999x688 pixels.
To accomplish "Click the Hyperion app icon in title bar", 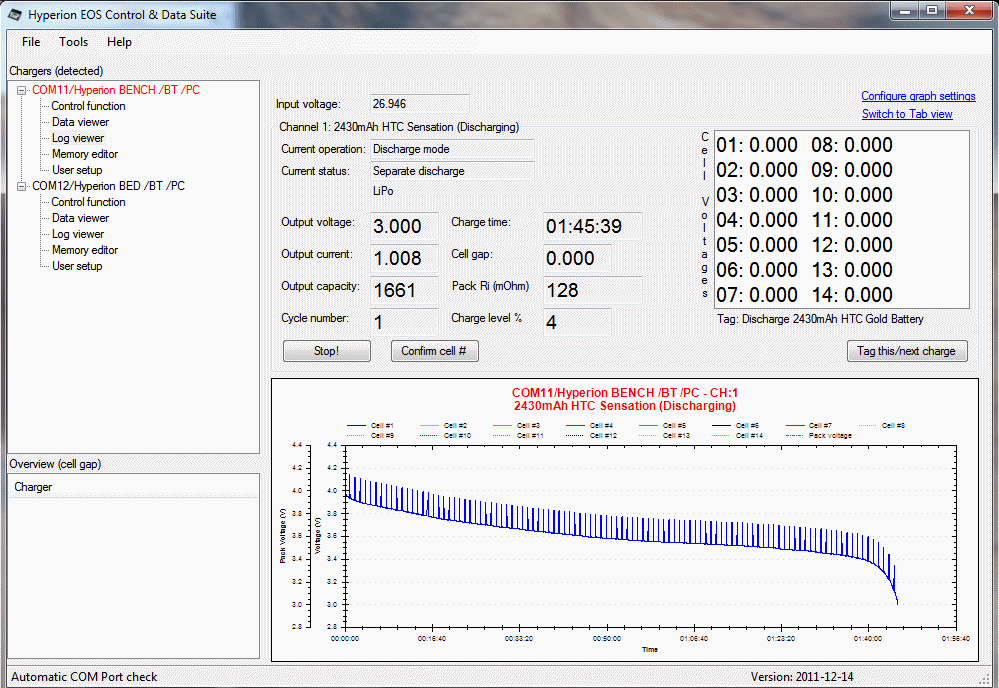I will (x=15, y=16).
